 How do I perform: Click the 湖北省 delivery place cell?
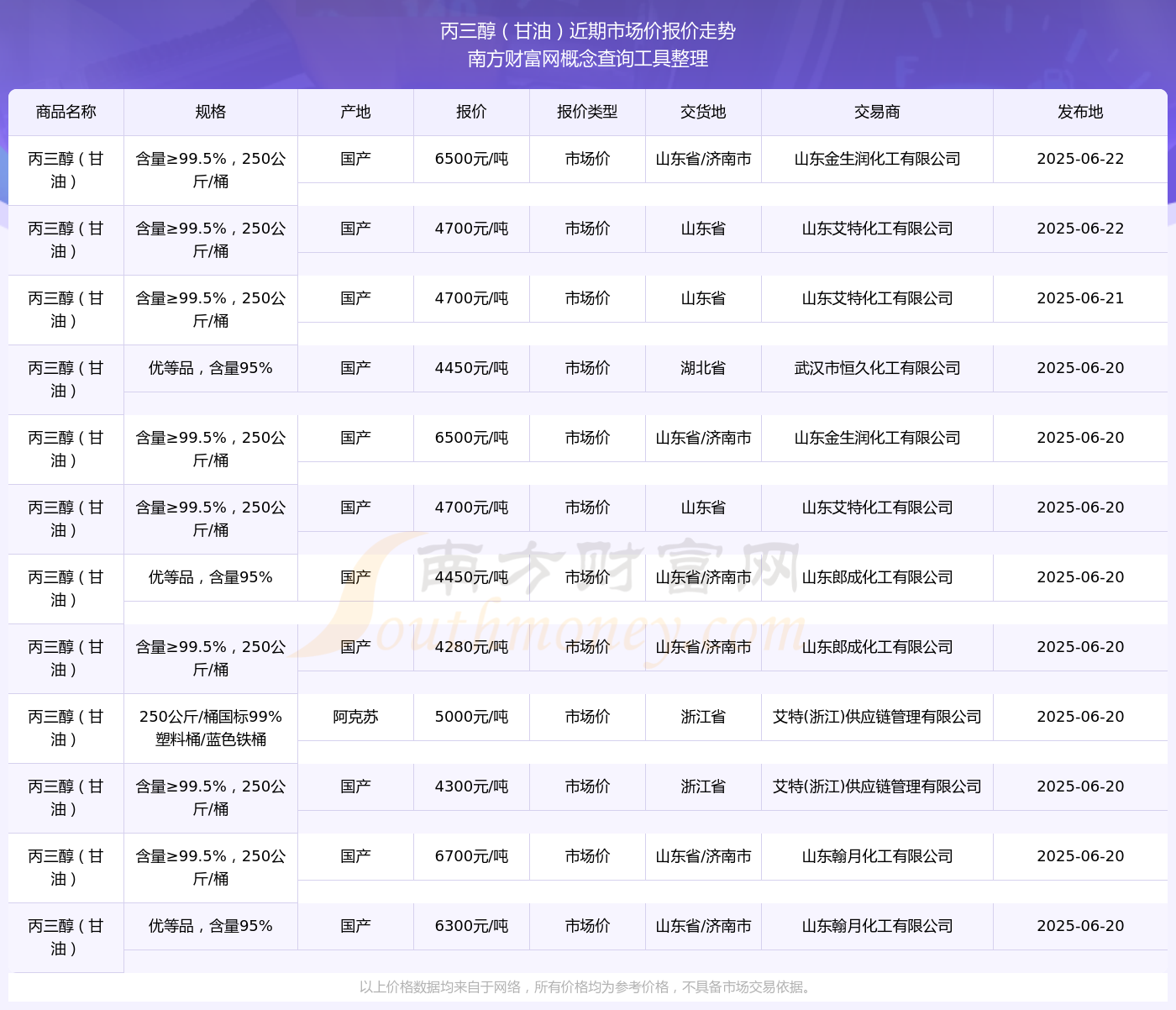[703, 368]
